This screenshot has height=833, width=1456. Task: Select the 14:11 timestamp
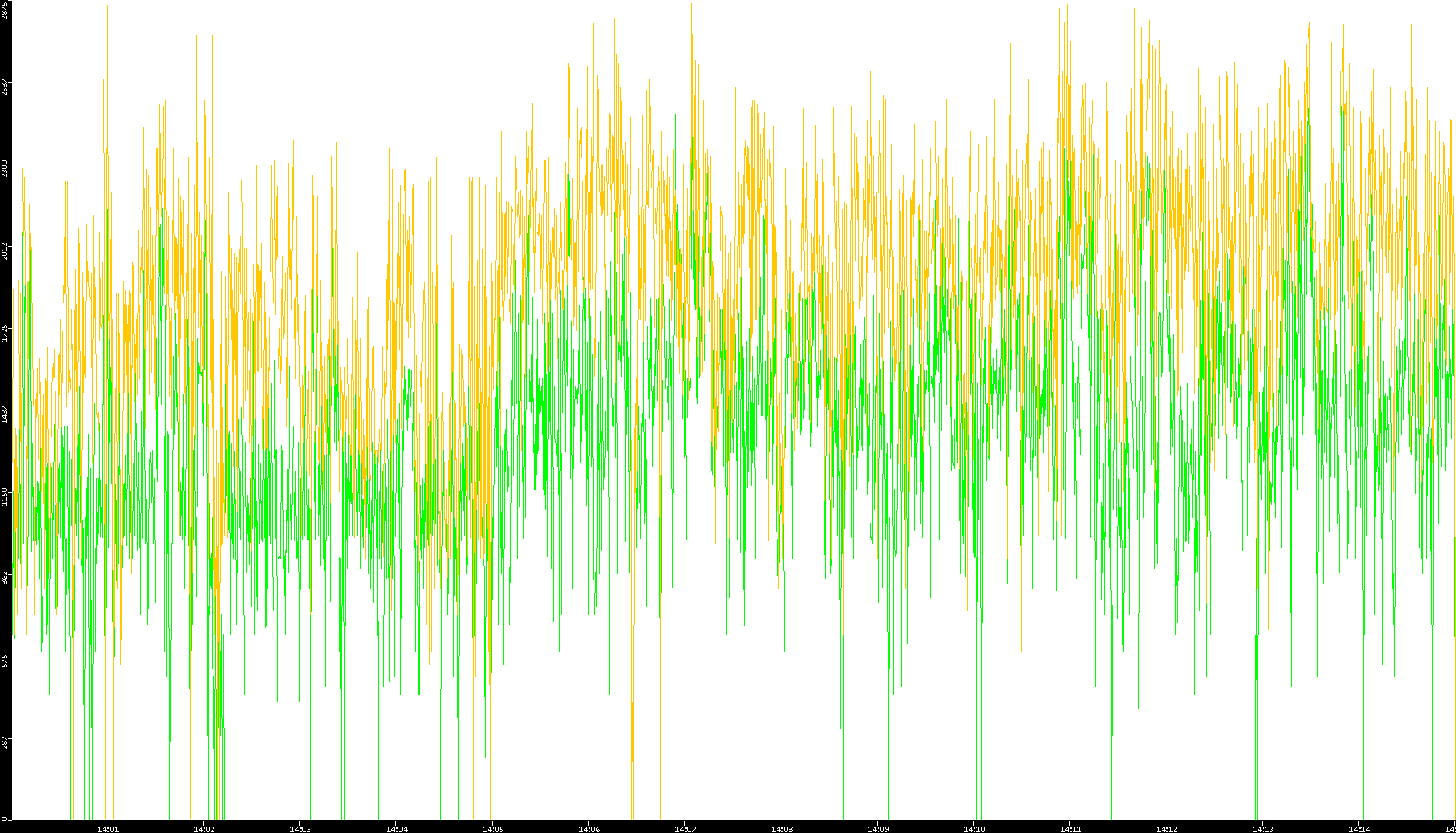(x=1070, y=829)
